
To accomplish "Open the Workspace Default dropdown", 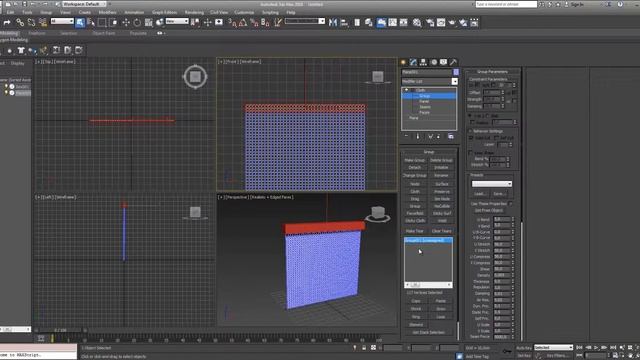I will (84, 4).
